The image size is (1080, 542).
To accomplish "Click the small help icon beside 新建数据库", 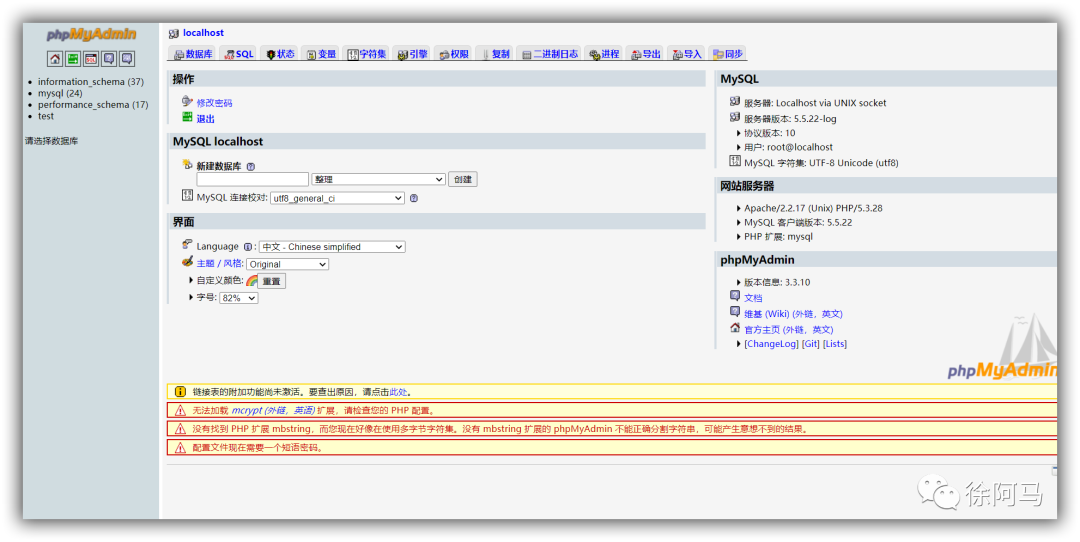I will (251, 166).
